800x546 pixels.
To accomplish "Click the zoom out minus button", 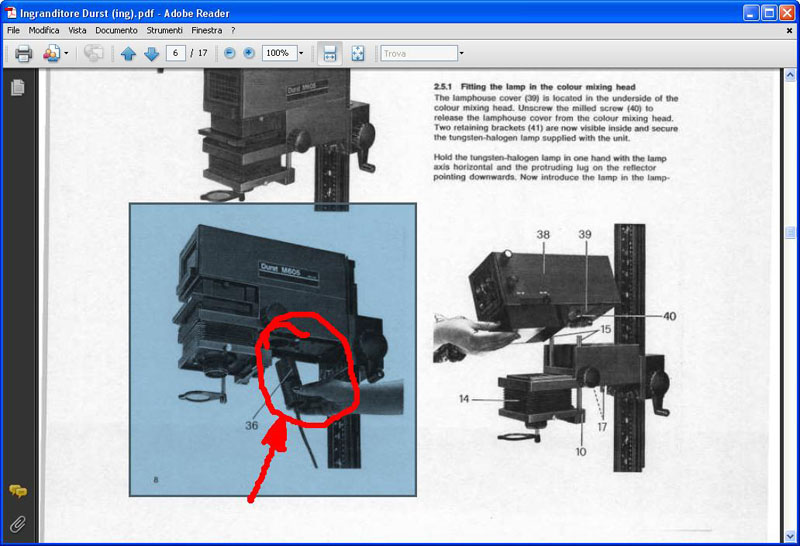I will (x=230, y=53).
